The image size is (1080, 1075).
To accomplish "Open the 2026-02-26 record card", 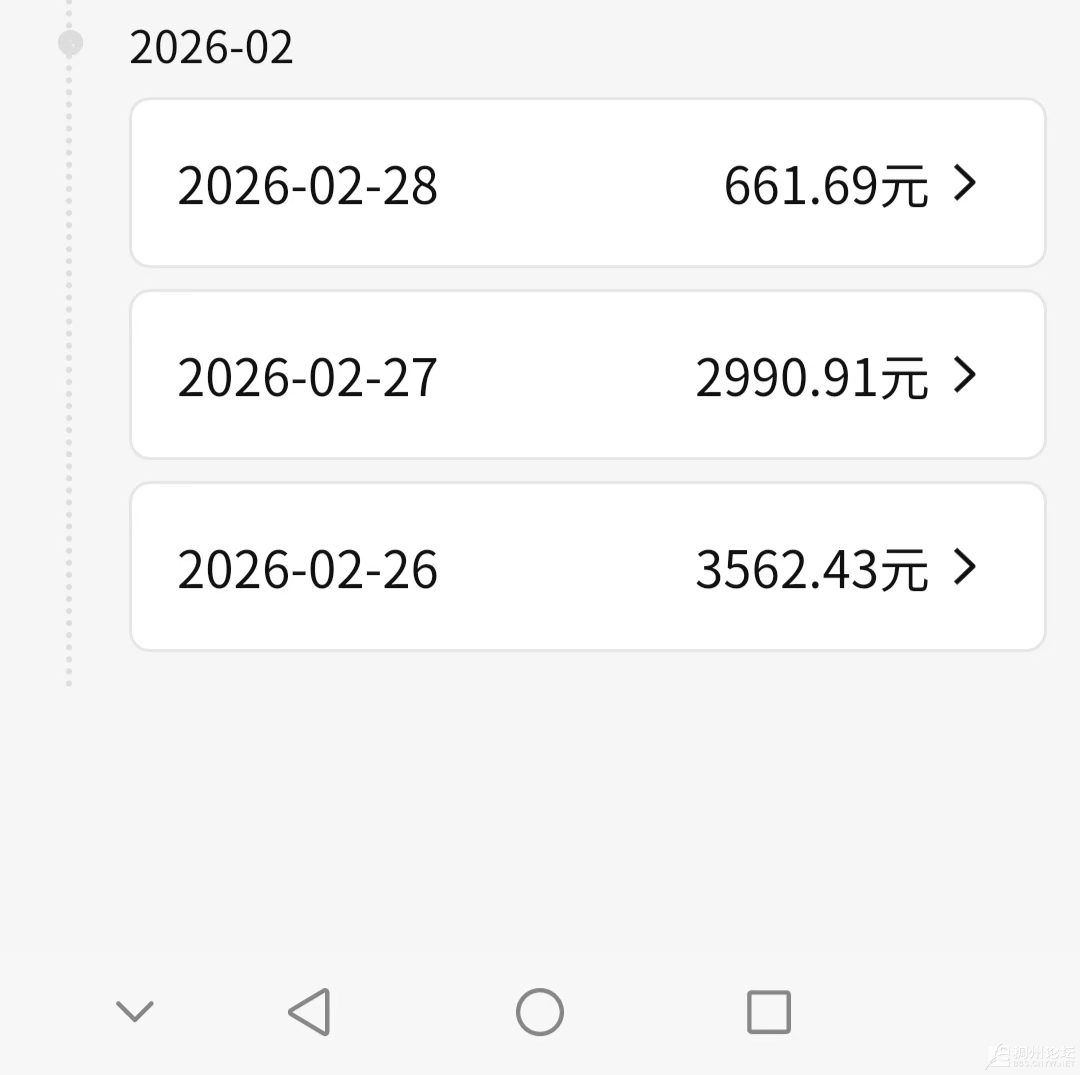I will (588, 568).
